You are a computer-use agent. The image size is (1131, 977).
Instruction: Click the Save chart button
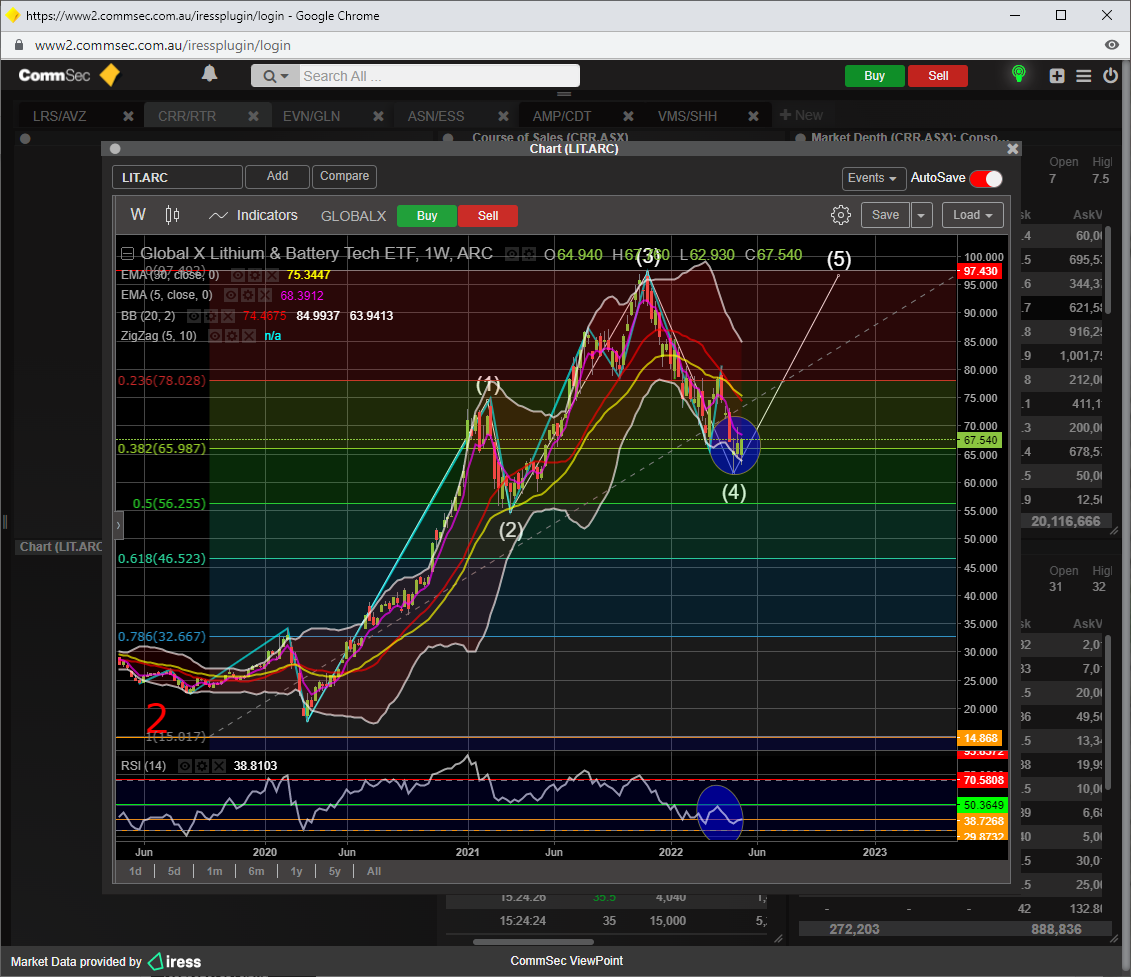click(885, 215)
